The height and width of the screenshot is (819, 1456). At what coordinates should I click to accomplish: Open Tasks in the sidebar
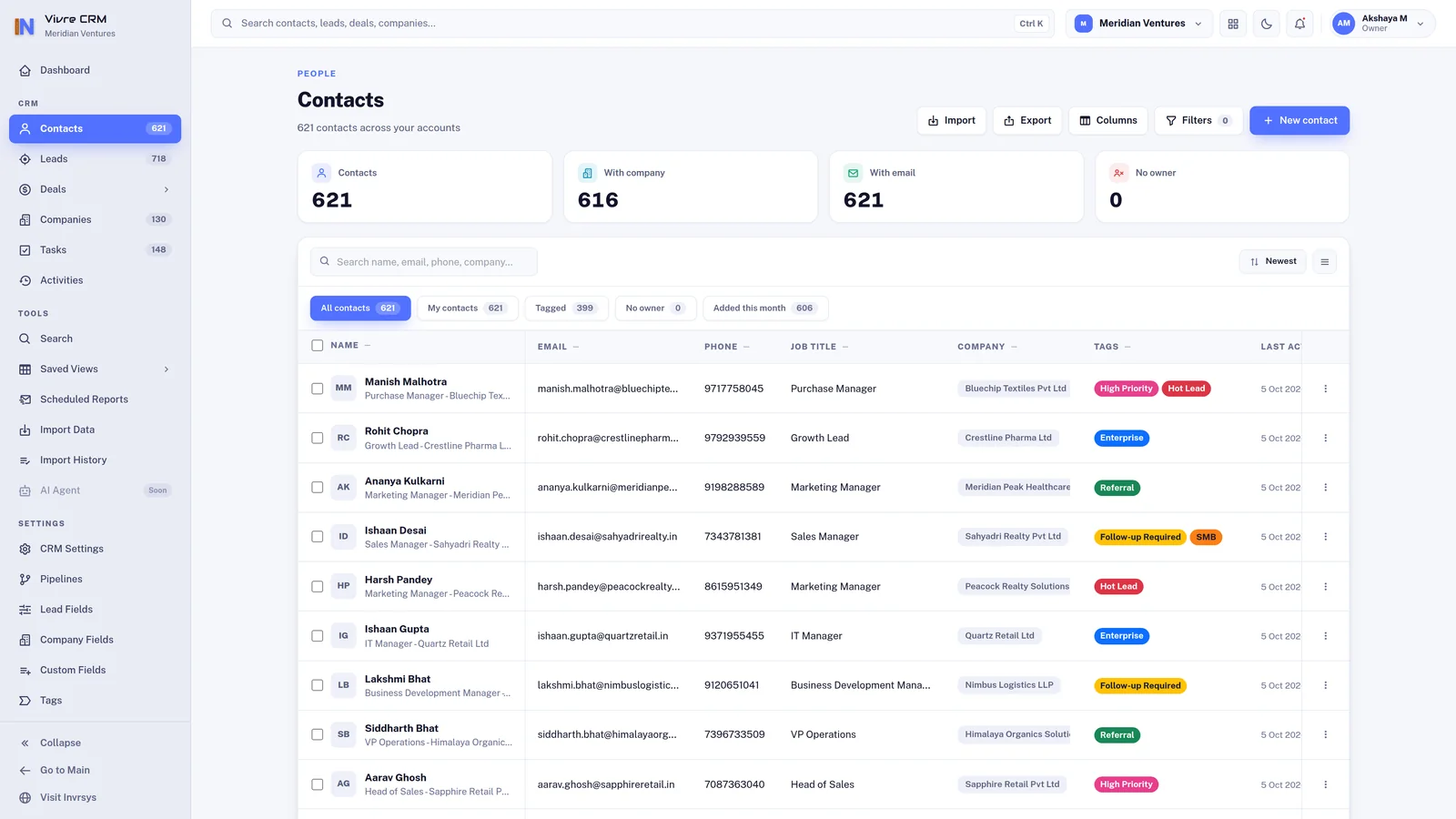tap(95, 249)
